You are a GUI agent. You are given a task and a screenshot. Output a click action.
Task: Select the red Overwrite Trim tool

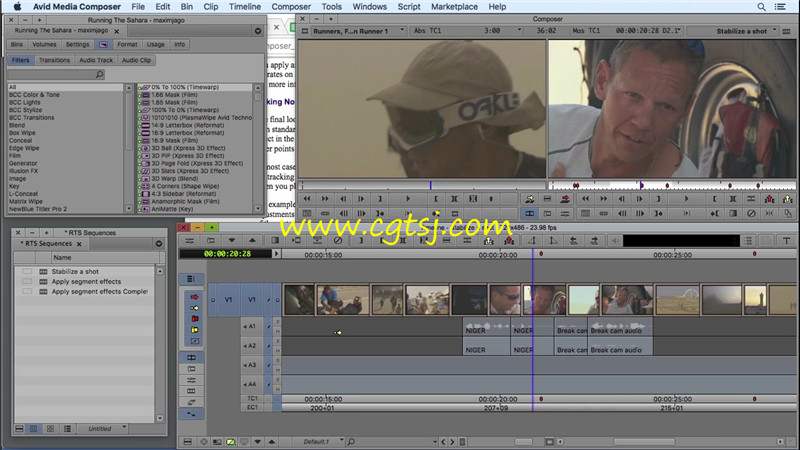coord(194,319)
